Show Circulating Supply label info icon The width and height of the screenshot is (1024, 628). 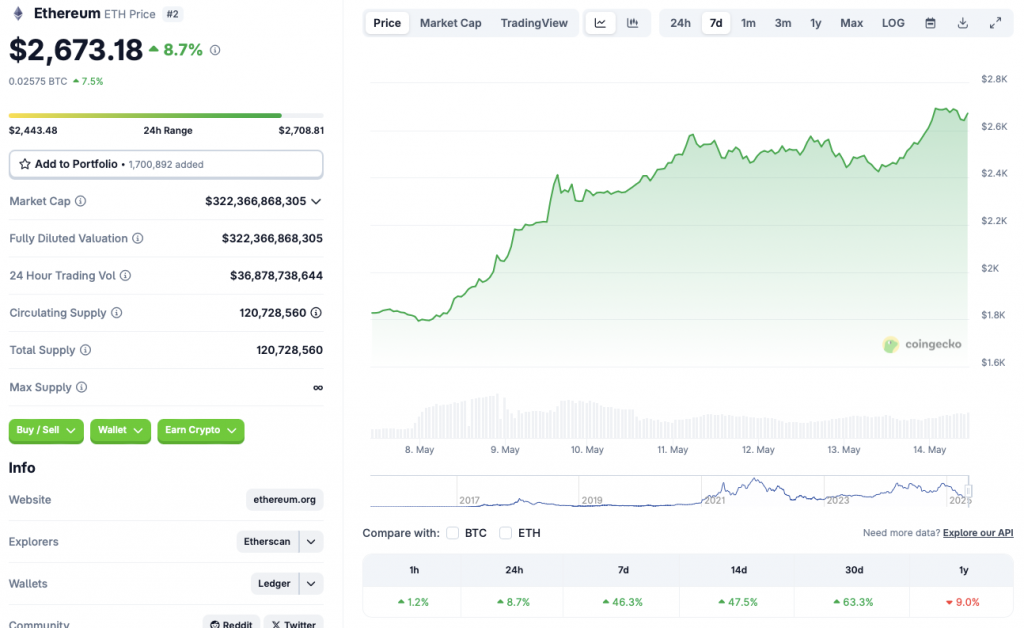pos(116,313)
